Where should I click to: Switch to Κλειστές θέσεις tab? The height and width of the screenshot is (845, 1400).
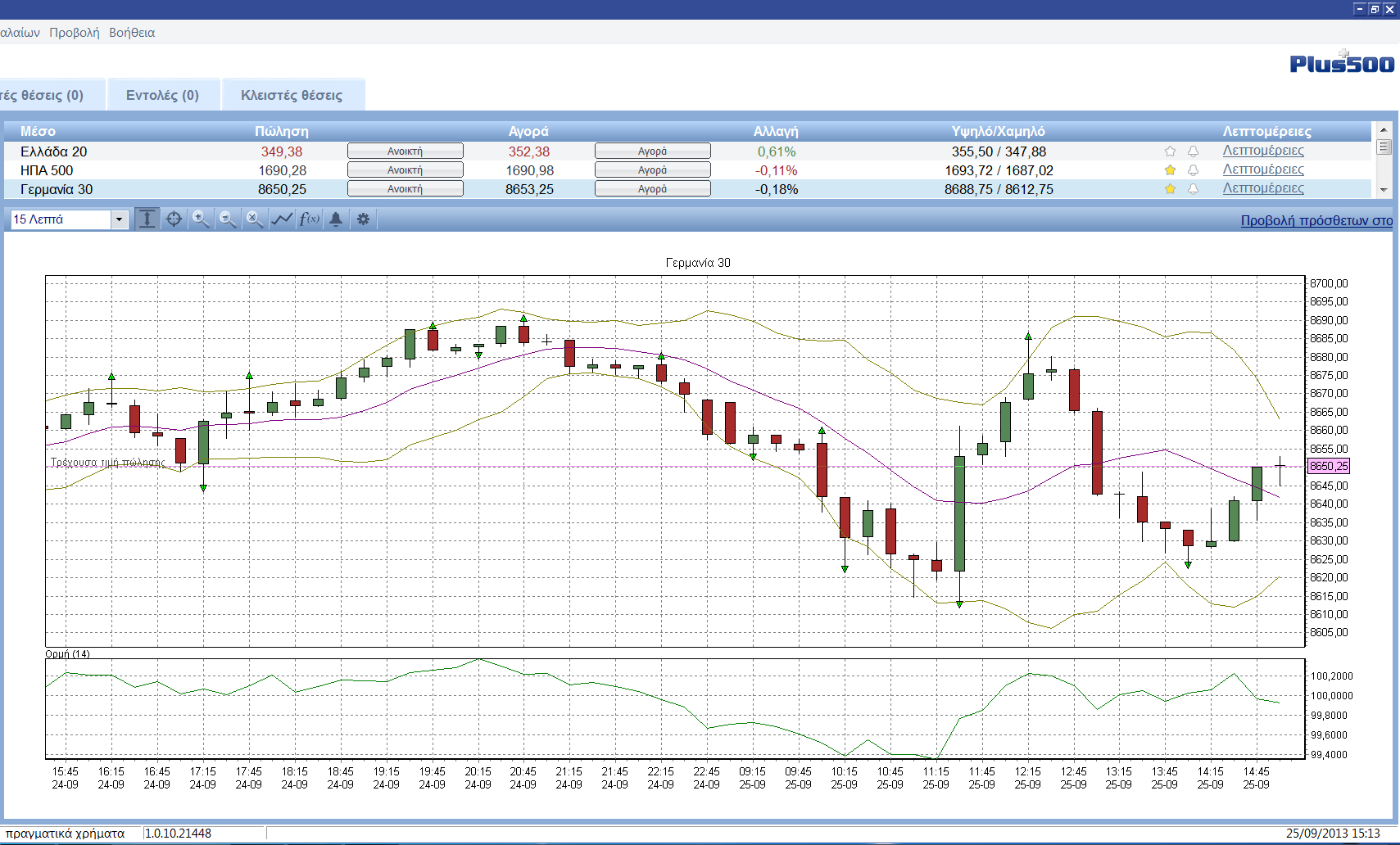tap(292, 95)
